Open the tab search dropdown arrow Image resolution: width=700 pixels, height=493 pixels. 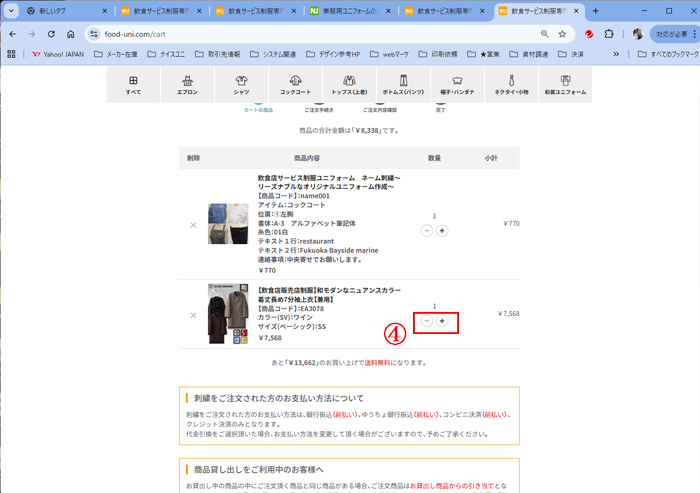[x=11, y=11]
